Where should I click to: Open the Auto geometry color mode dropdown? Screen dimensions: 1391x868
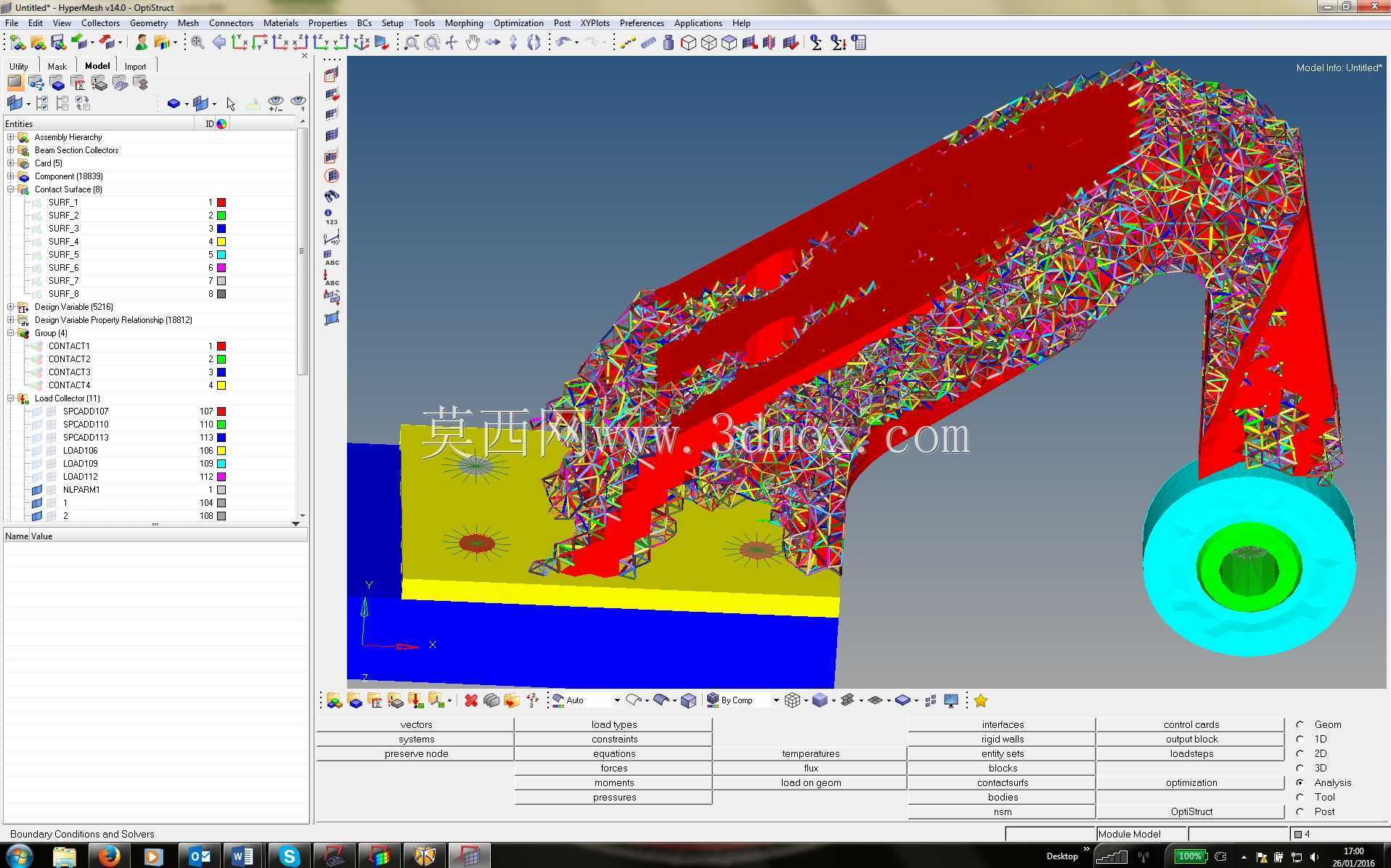click(616, 700)
